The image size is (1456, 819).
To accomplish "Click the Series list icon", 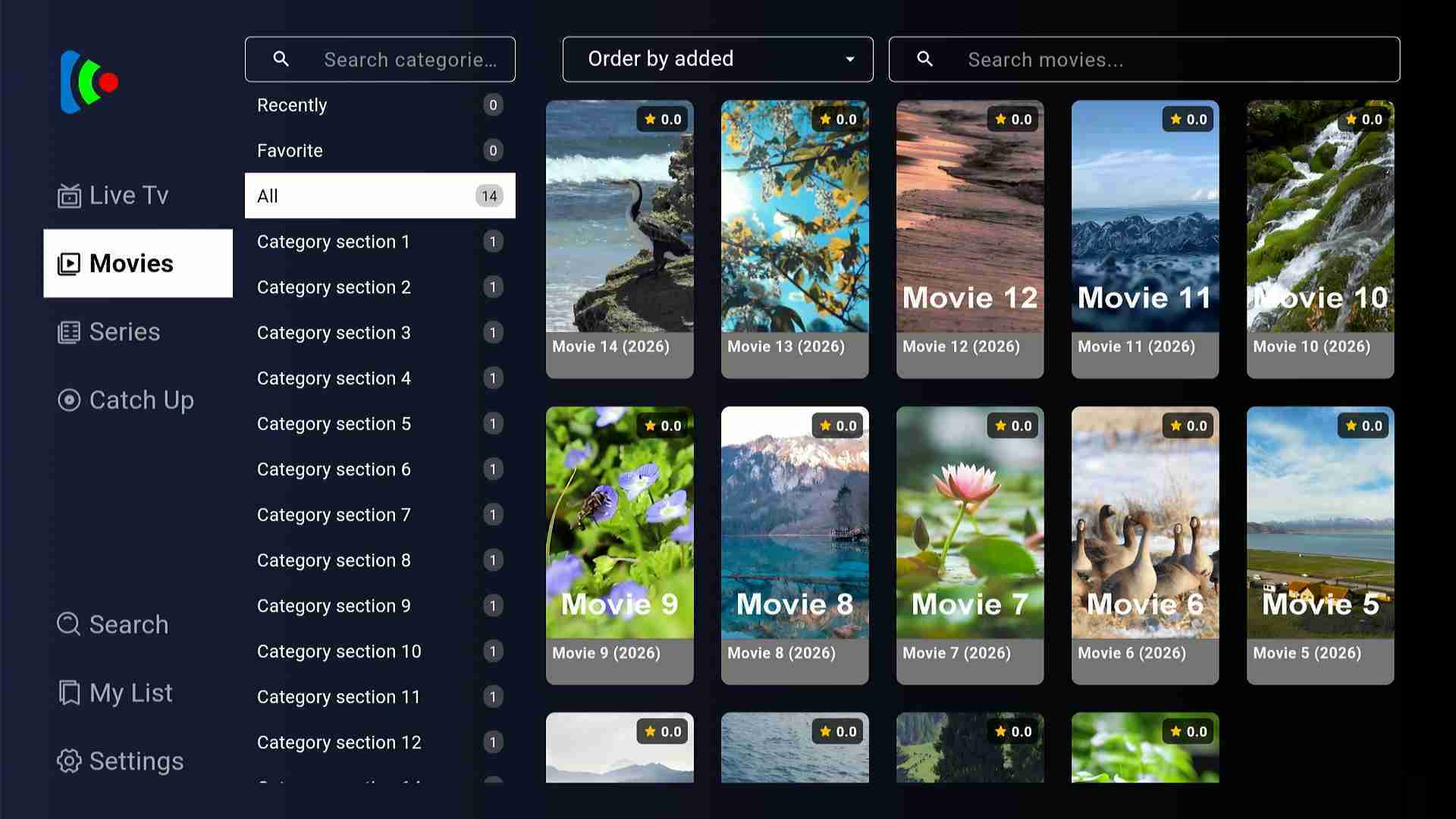I will 69,332.
